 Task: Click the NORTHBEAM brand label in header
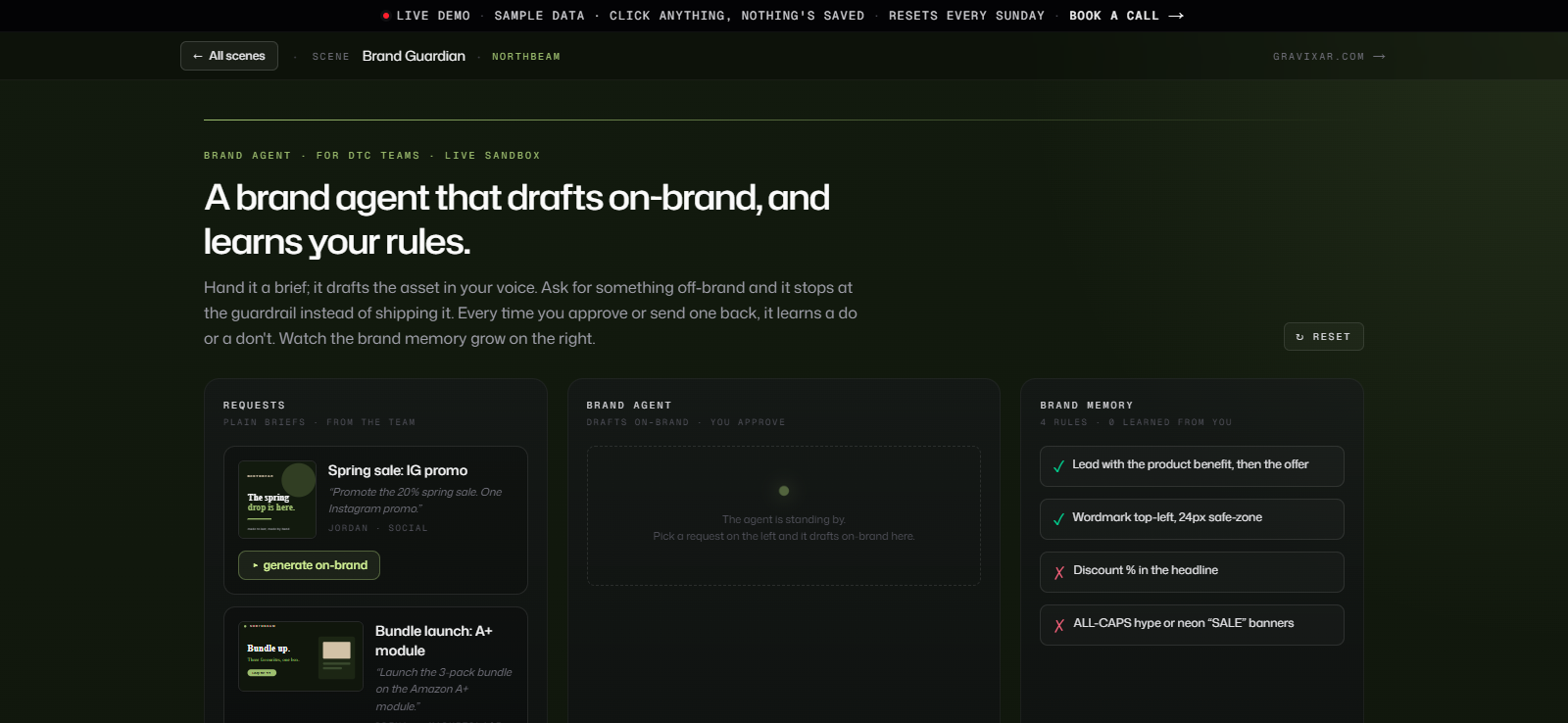(x=526, y=57)
